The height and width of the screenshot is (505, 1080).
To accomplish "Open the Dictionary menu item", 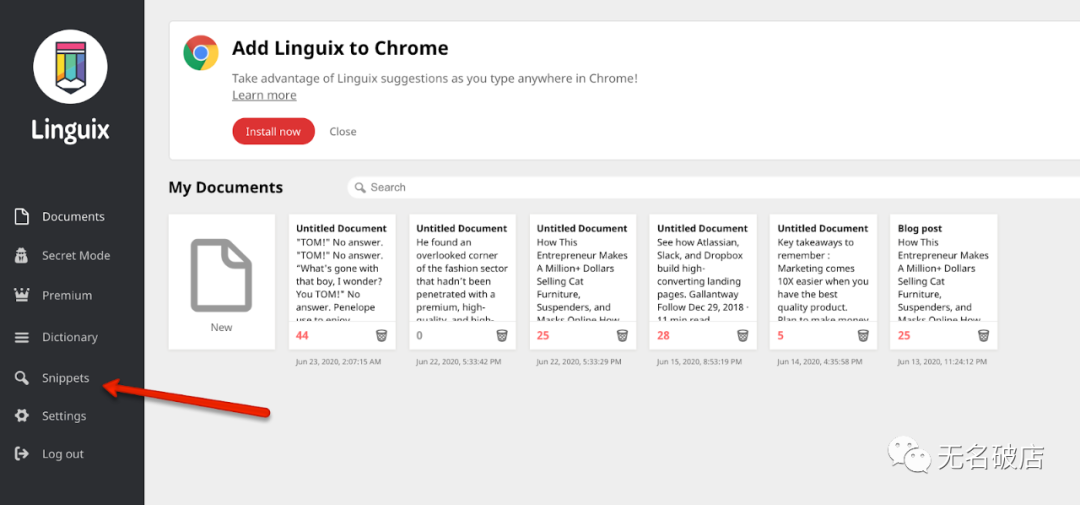I will tap(70, 338).
